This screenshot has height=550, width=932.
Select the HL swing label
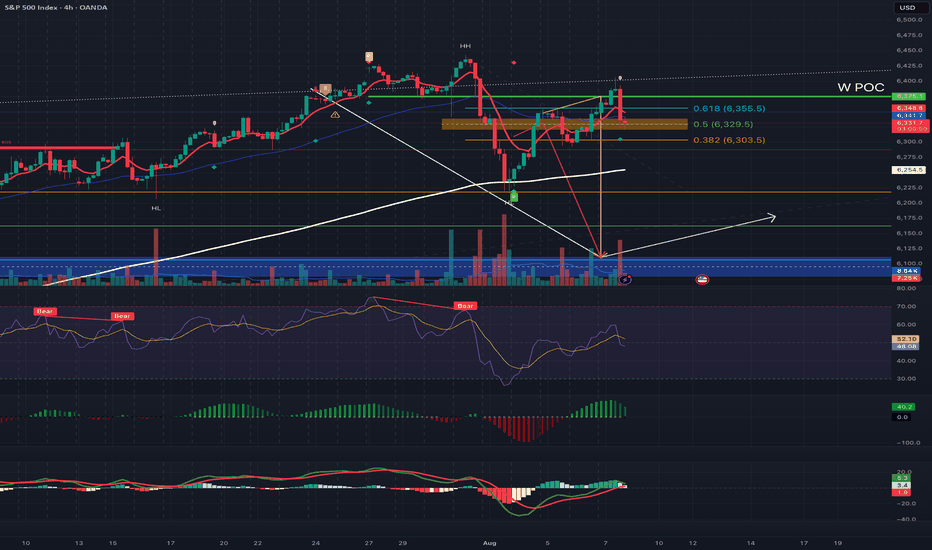(156, 208)
